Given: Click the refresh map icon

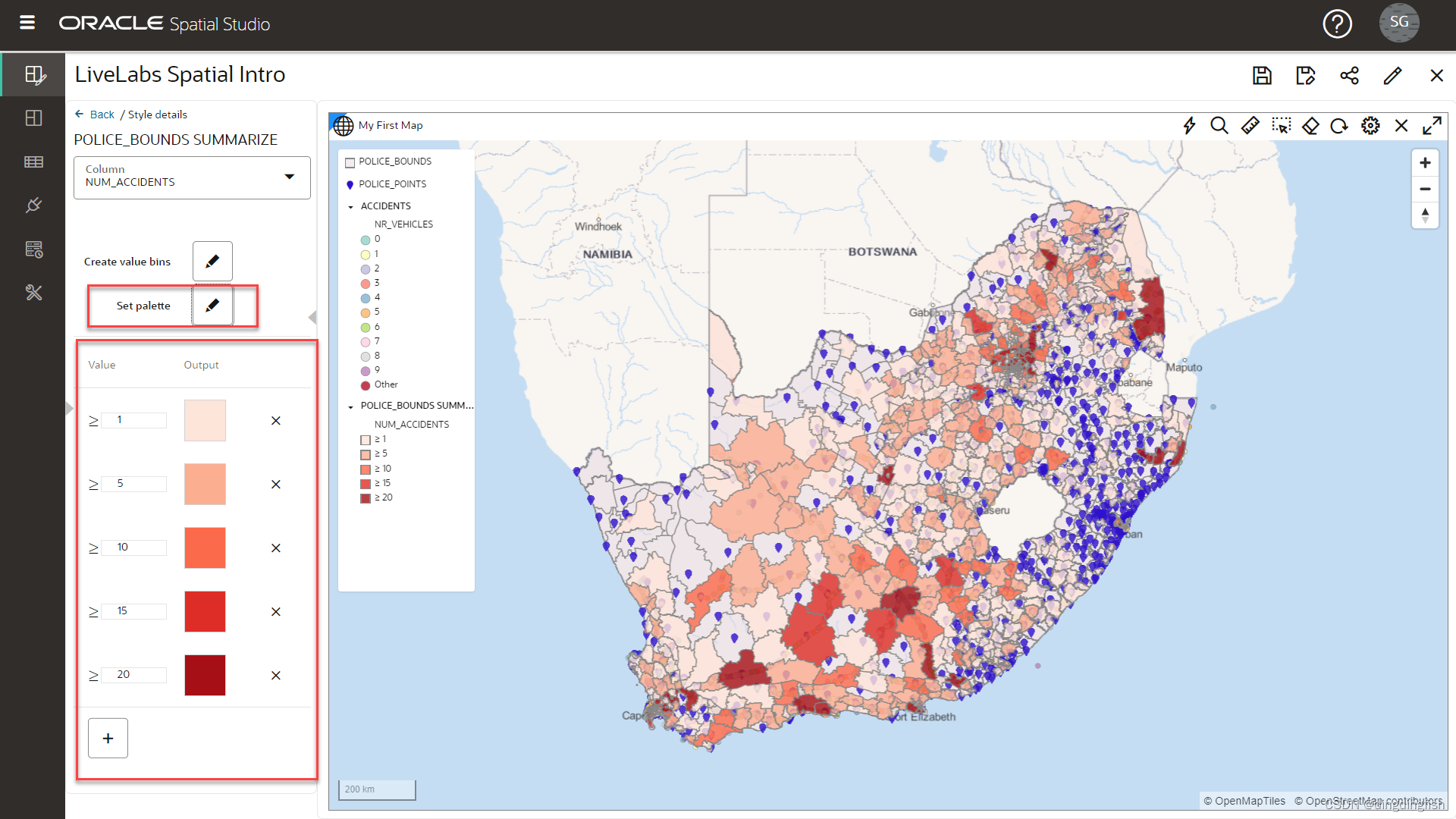Looking at the screenshot, I should pyautogui.click(x=1339, y=126).
